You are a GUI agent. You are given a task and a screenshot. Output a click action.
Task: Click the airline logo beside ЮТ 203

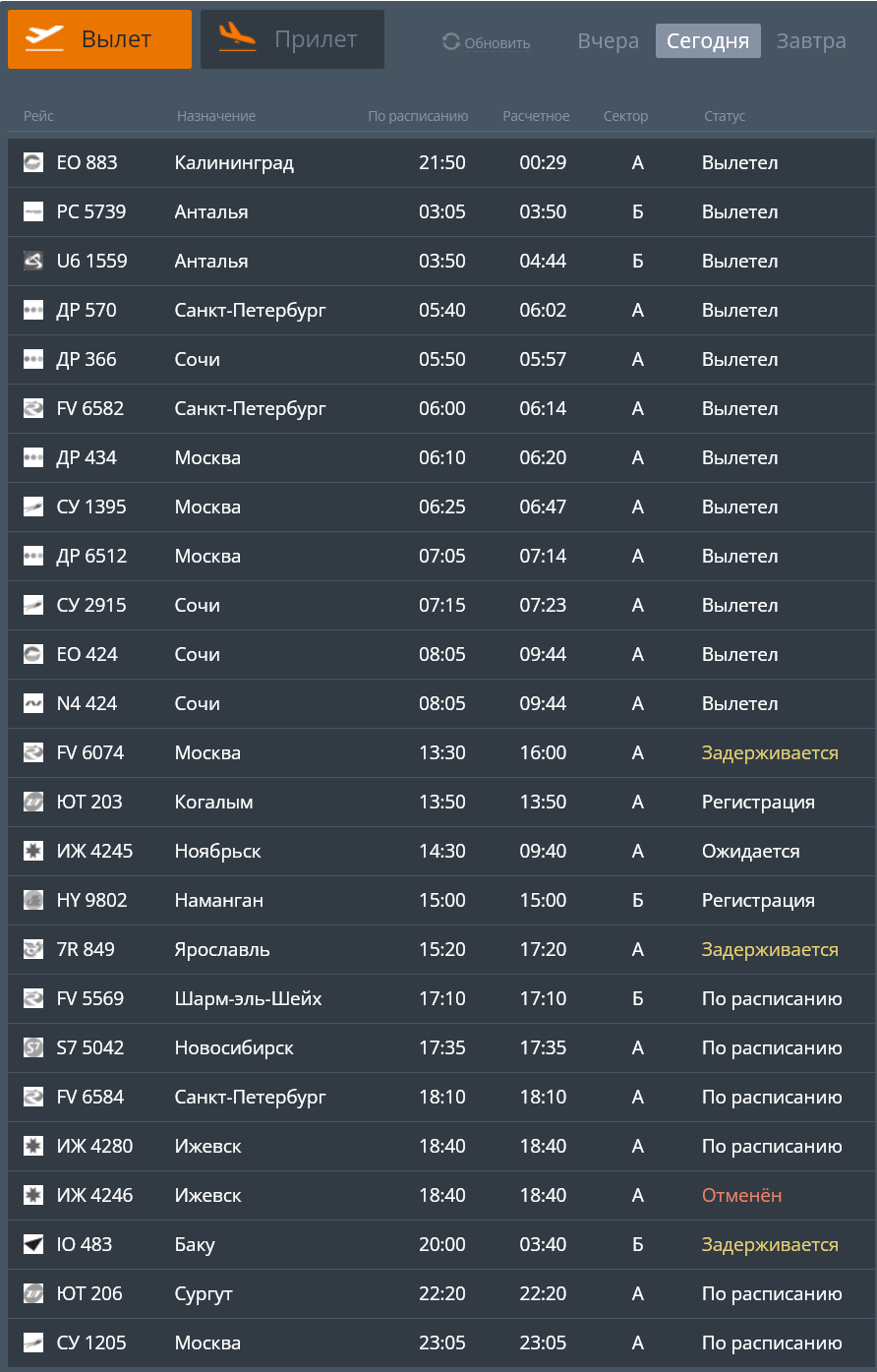pyautogui.click(x=33, y=802)
